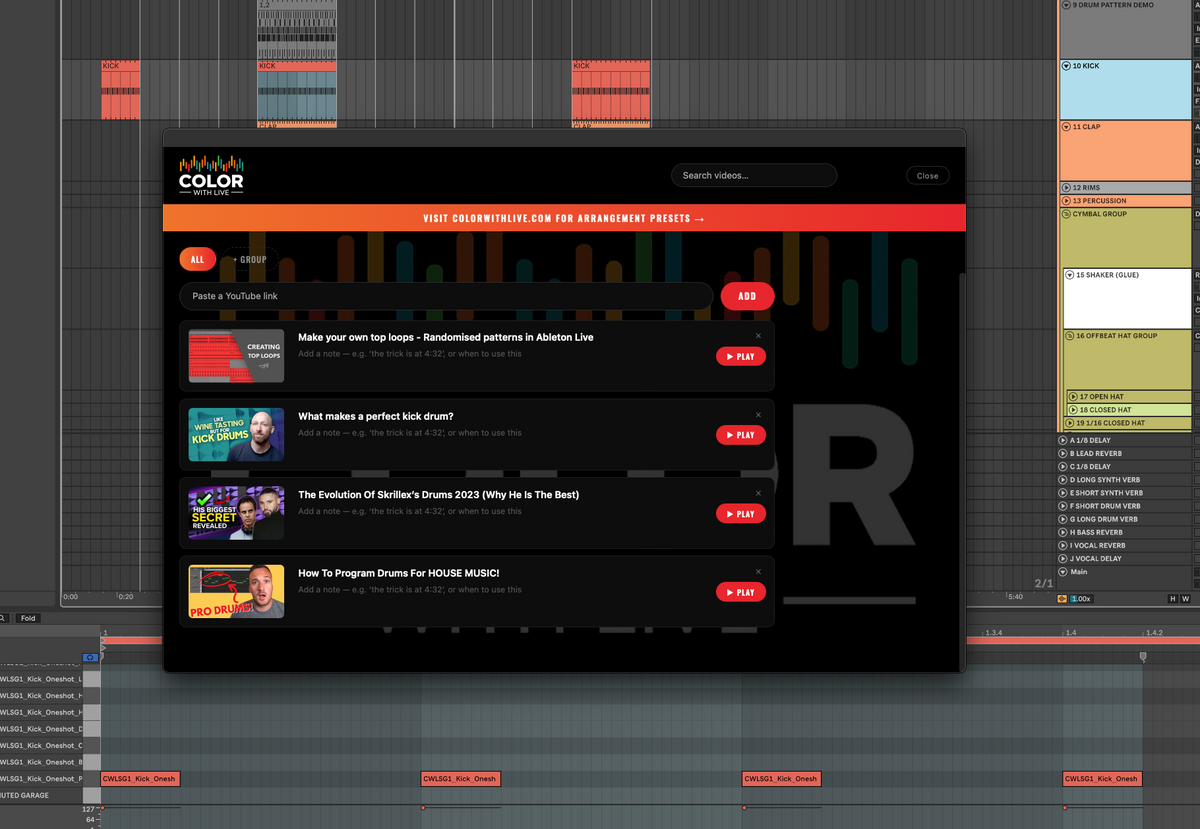1200x829 pixels.
Task: Toggle the H height optimize button
Action: click(x=1173, y=598)
